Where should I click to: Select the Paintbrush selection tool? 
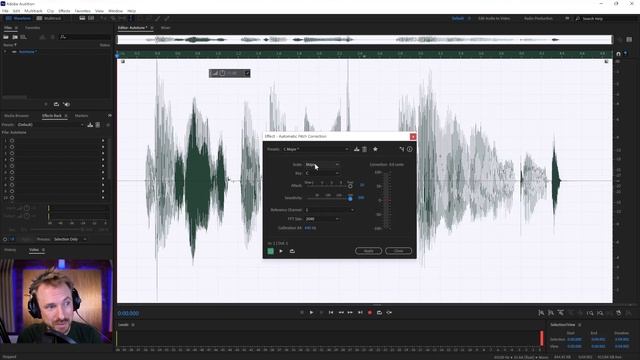click(158, 18)
